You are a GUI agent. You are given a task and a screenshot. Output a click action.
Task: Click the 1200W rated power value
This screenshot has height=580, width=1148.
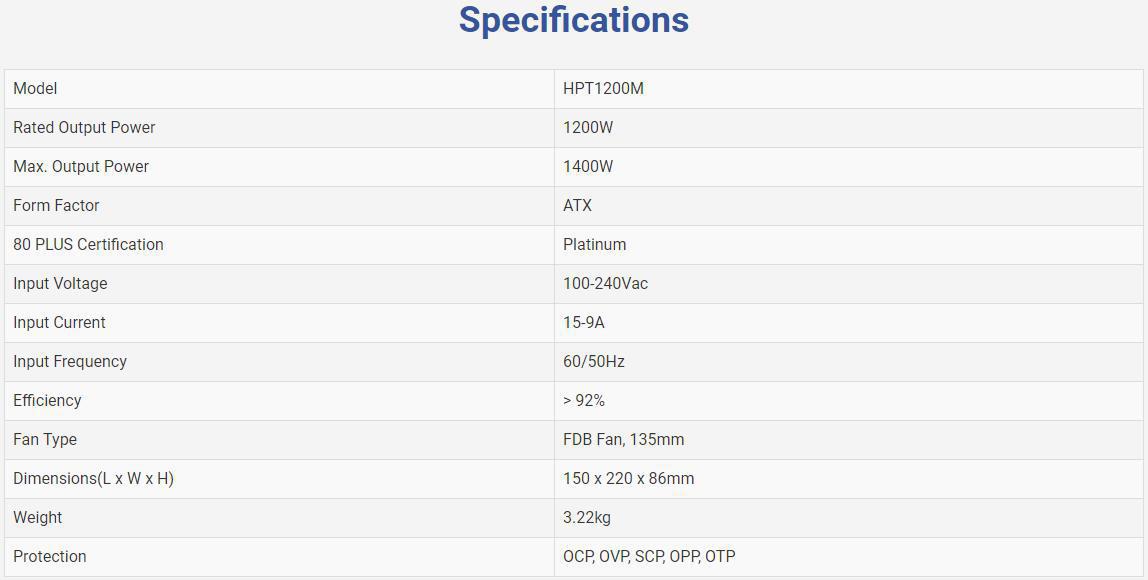click(x=588, y=127)
